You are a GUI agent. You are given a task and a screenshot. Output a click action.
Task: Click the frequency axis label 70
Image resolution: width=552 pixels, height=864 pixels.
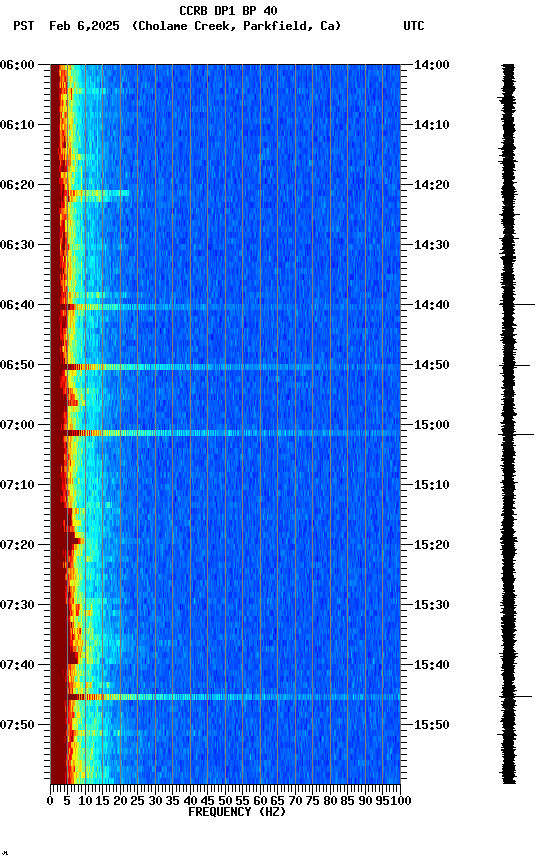(295, 801)
